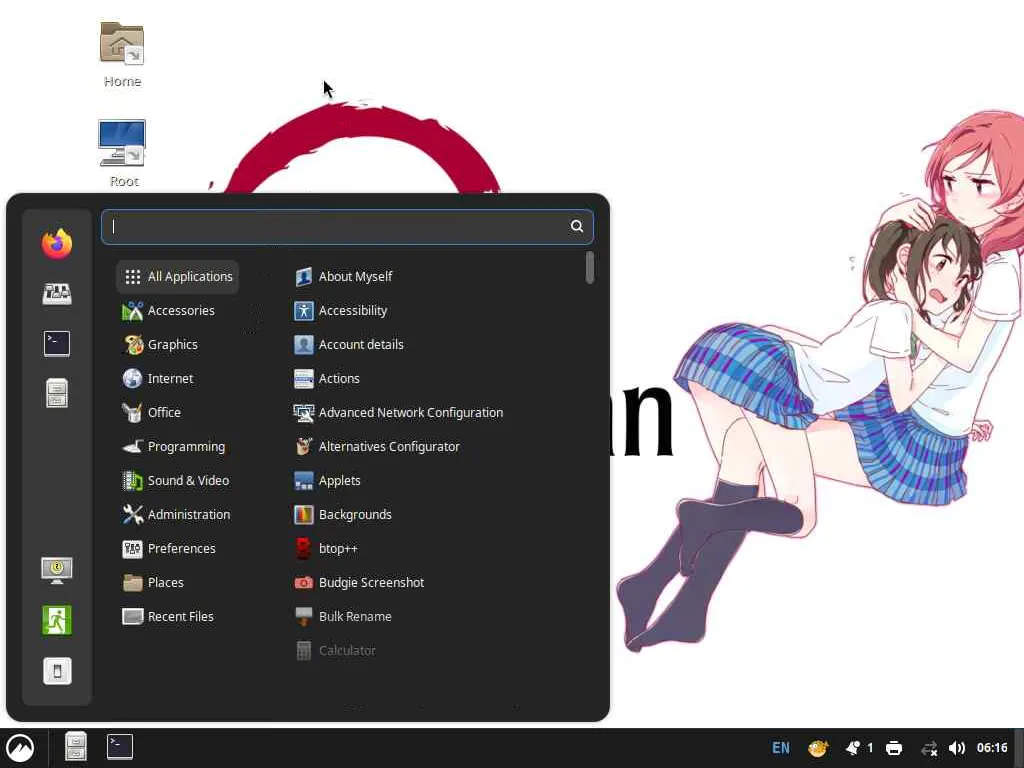Open the Actions application
The height and width of the screenshot is (768, 1024).
pos(327,378)
